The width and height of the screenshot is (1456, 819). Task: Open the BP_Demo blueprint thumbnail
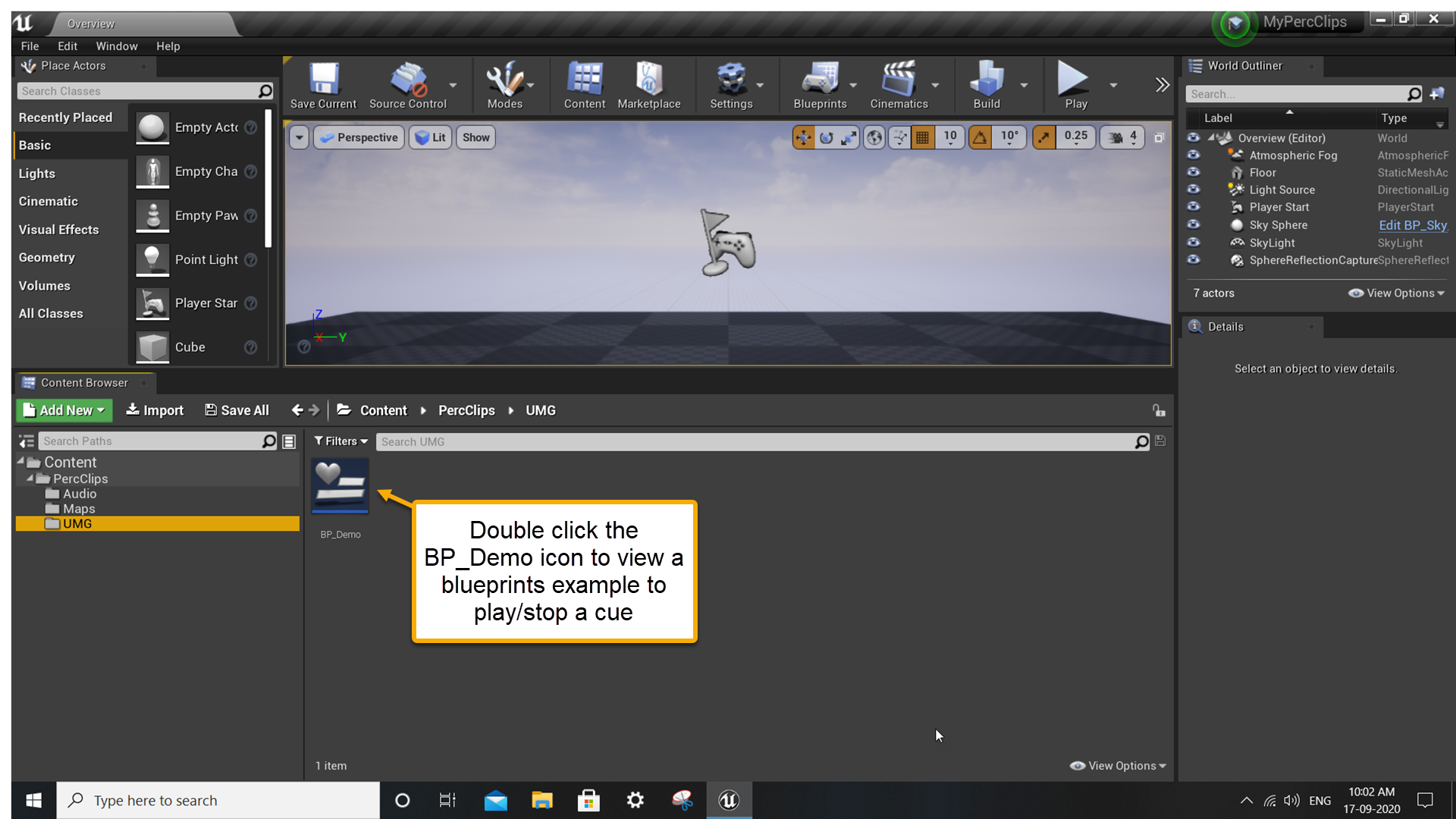340,485
